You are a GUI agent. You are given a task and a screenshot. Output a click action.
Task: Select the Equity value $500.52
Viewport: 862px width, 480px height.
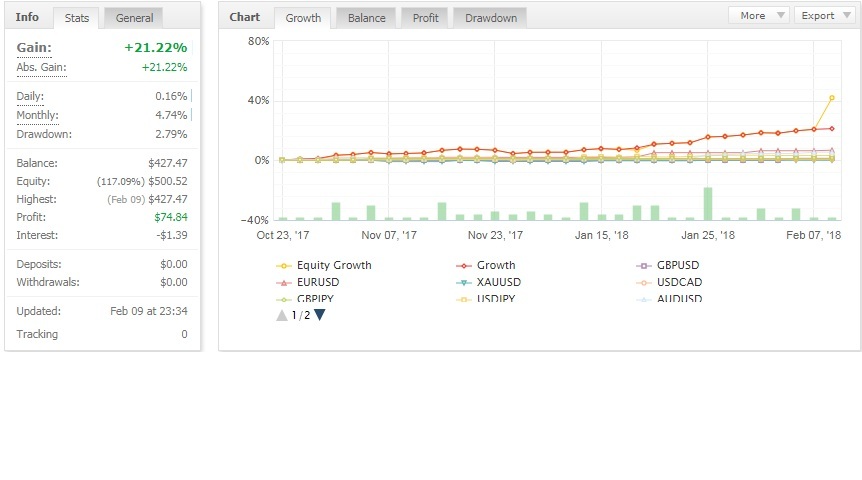[168, 181]
